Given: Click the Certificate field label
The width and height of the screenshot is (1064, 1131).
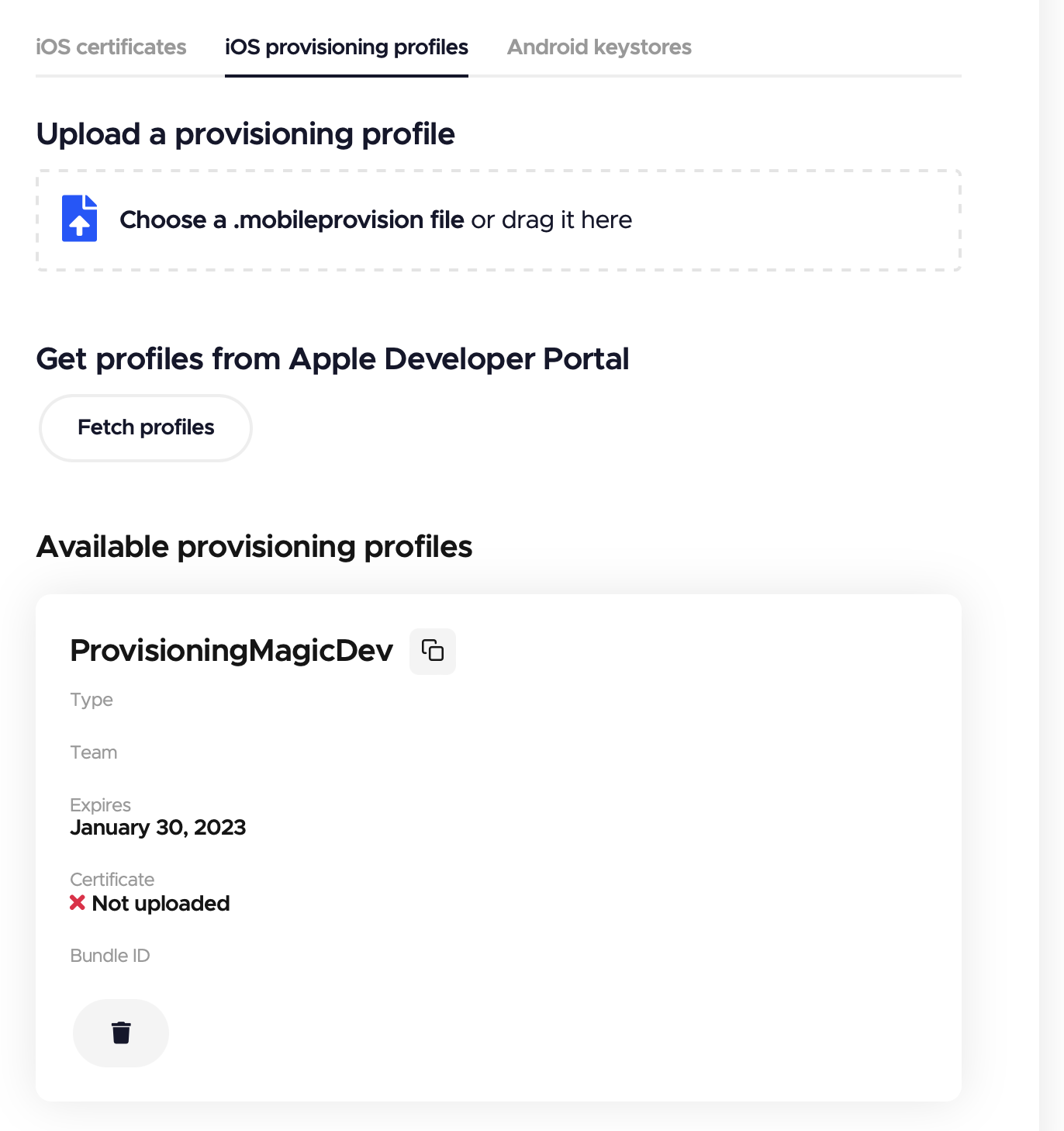Looking at the screenshot, I should [x=112, y=880].
